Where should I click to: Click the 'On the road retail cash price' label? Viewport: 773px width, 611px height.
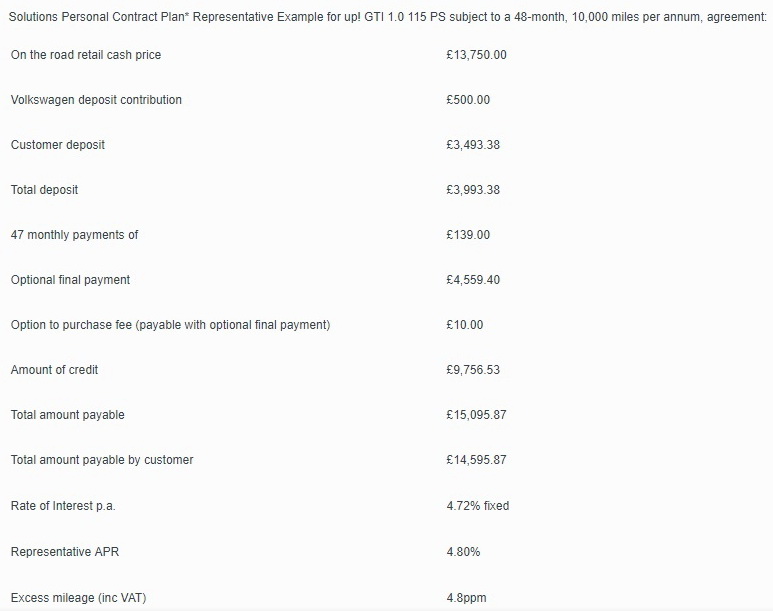(x=86, y=55)
